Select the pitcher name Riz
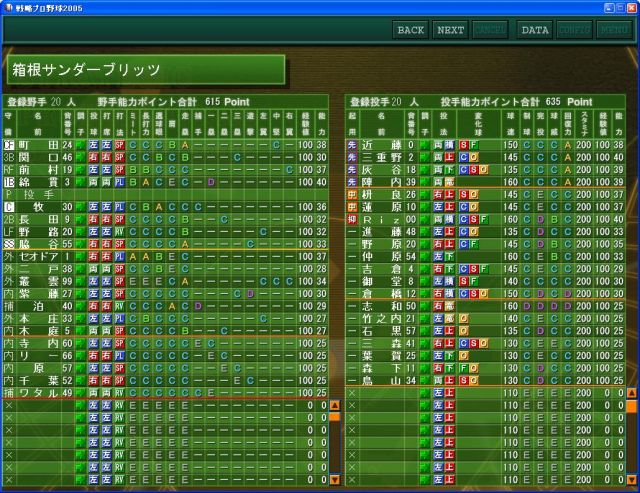Viewport: 640px width, 493px height. coord(382,220)
